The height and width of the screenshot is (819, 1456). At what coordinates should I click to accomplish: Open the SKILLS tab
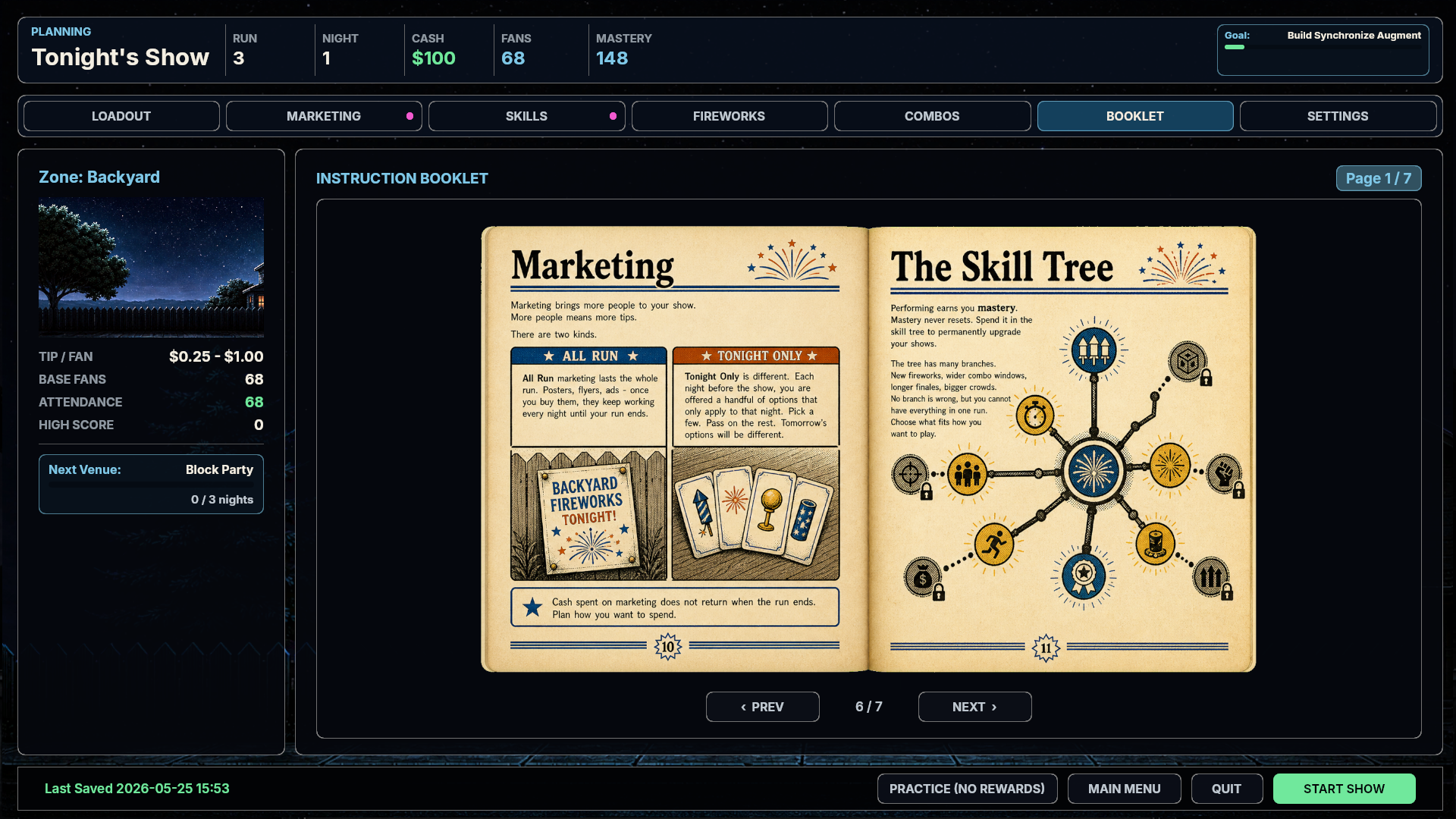click(x=526, y=116)
